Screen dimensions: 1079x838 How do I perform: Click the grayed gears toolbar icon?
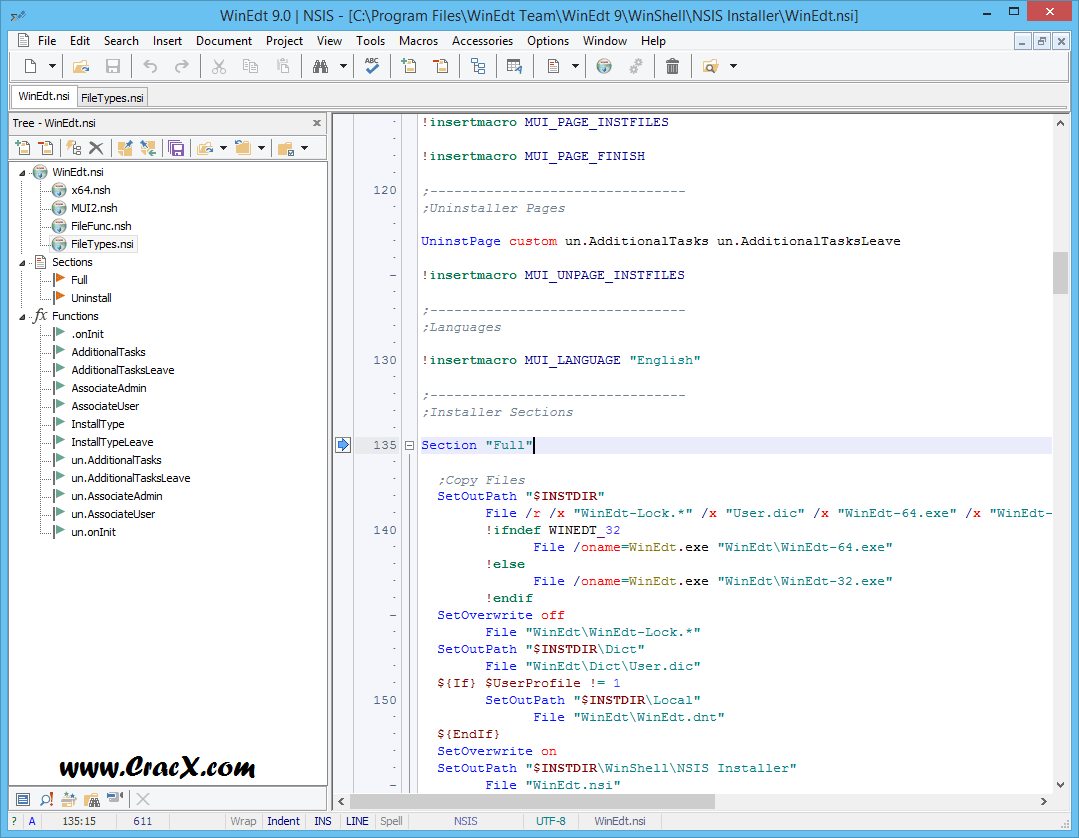point(637,67)
